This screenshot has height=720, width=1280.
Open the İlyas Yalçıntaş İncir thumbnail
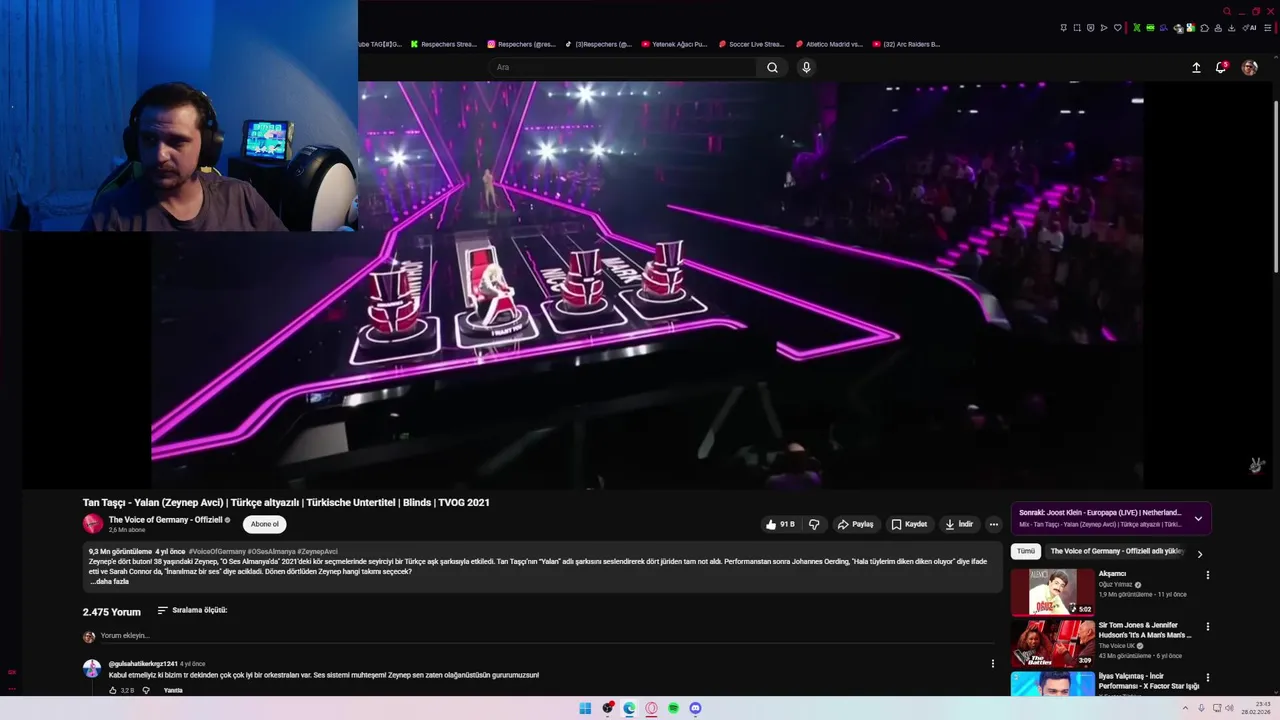pos(1052,683)
